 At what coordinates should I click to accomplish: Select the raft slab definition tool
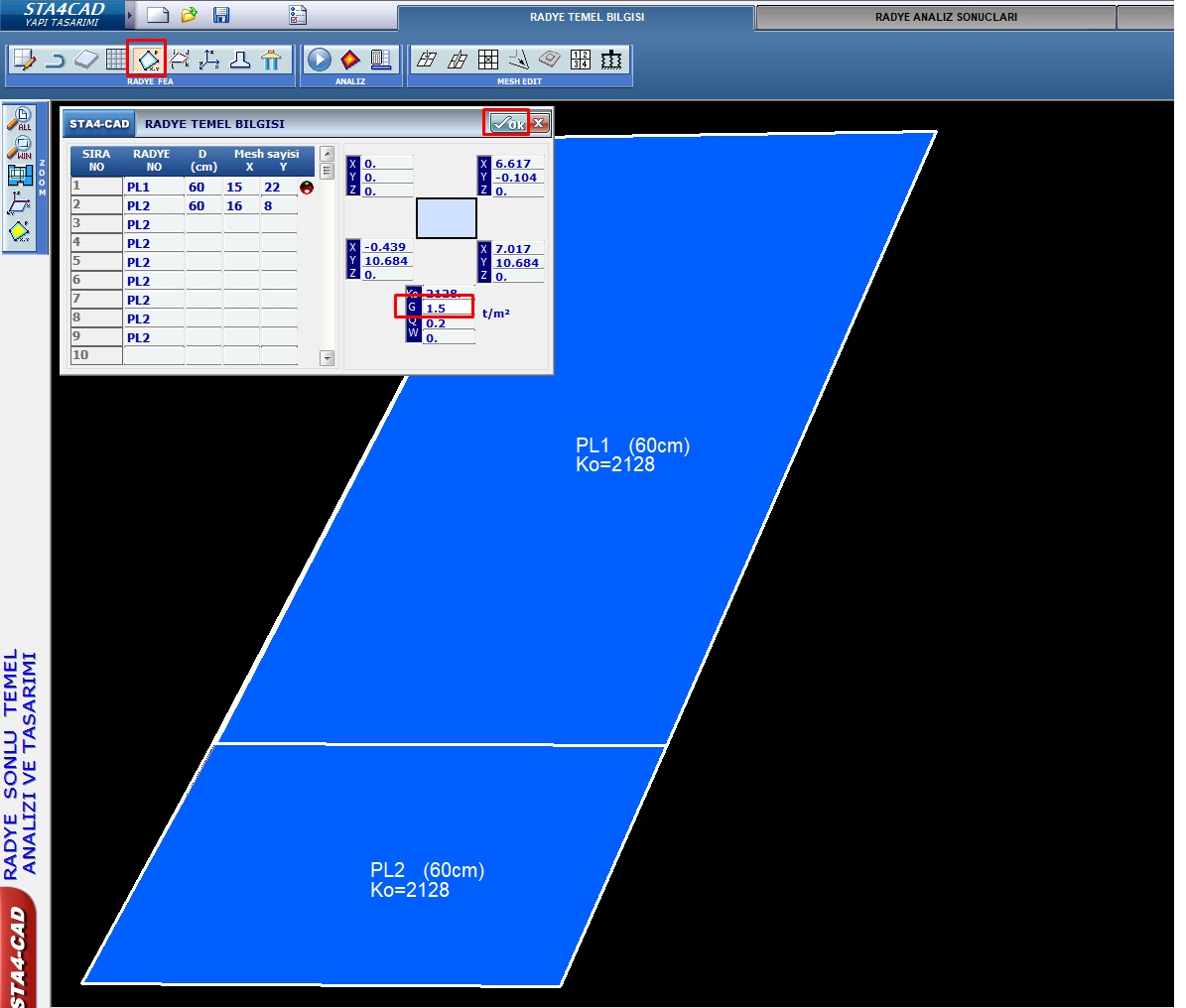point(147,60)
